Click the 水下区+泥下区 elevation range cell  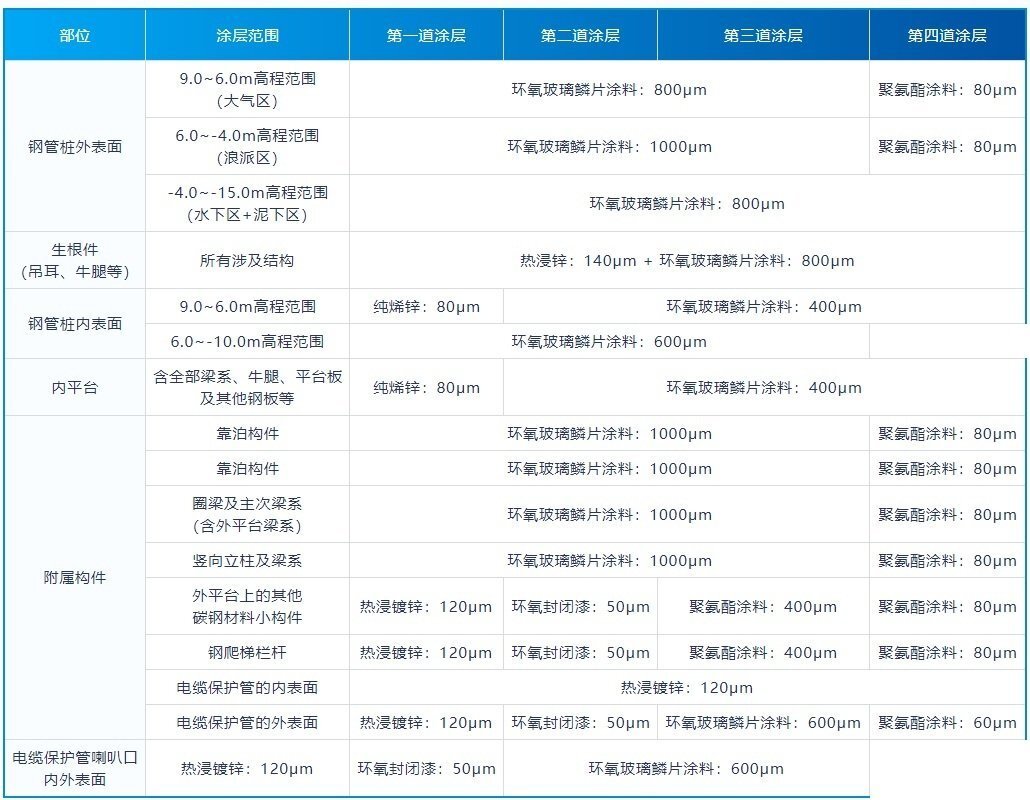coord(247,203)
